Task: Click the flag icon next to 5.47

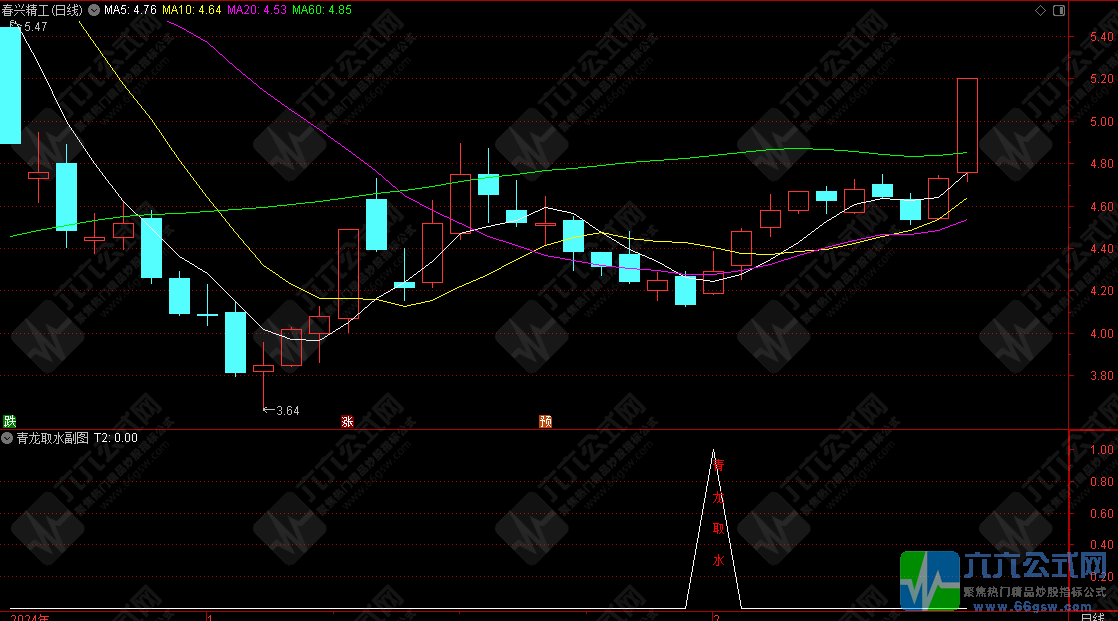Action: pos(15,26)
